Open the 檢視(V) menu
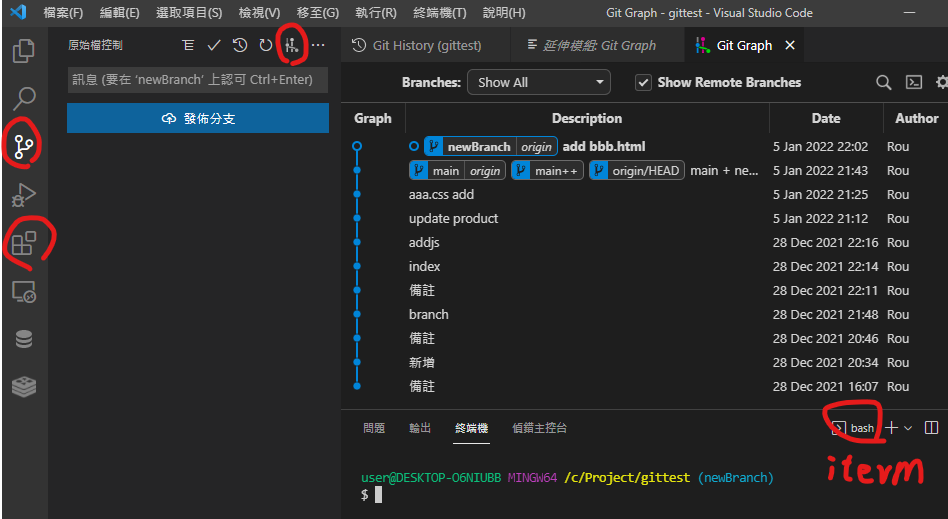The image size is (948, 519). pyautogui.click(x=259, y=13)
